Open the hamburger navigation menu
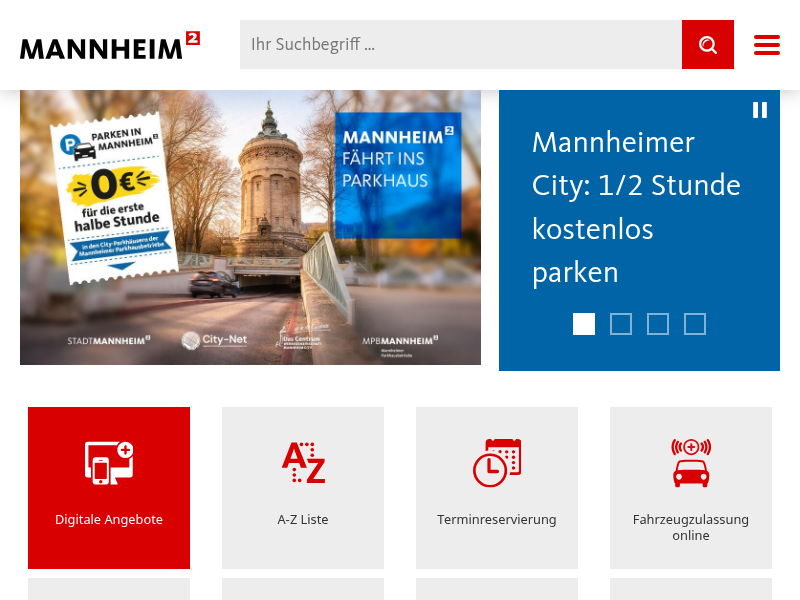 pos(767,45)
